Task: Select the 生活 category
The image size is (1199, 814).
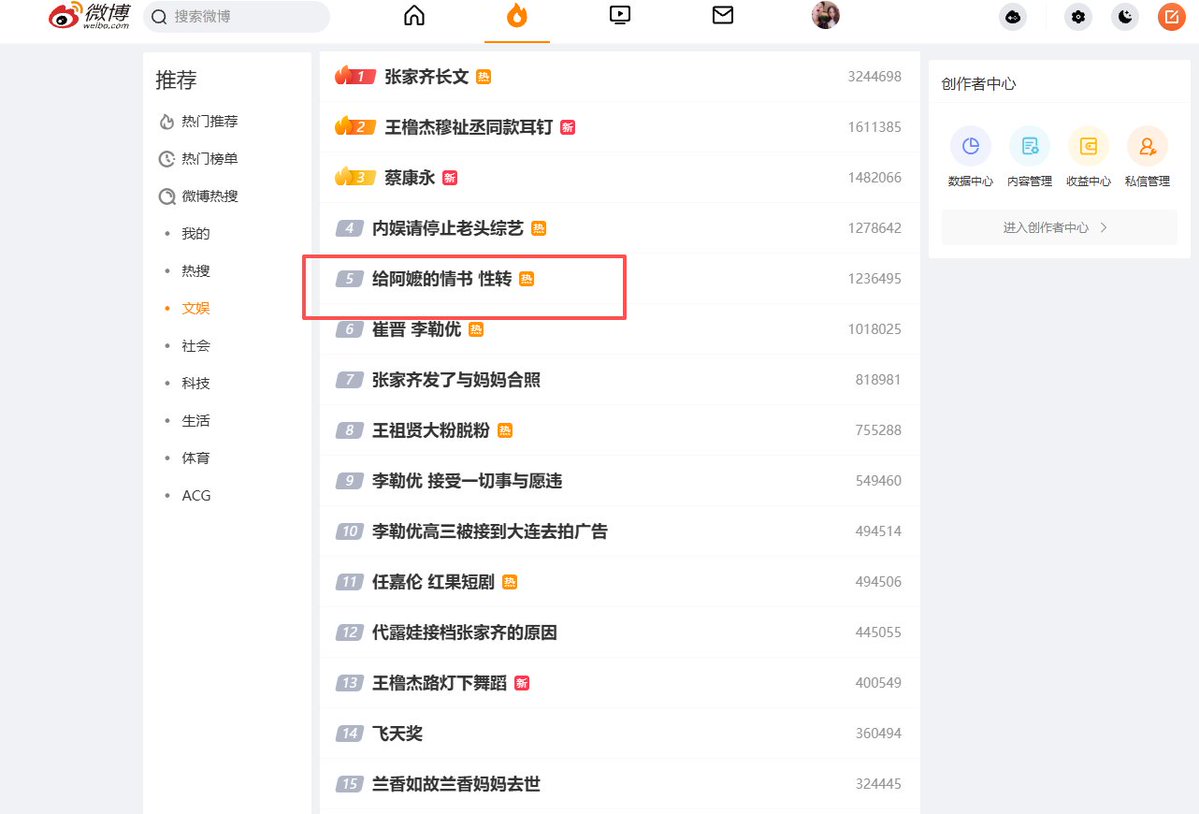Action: (196, 421)
